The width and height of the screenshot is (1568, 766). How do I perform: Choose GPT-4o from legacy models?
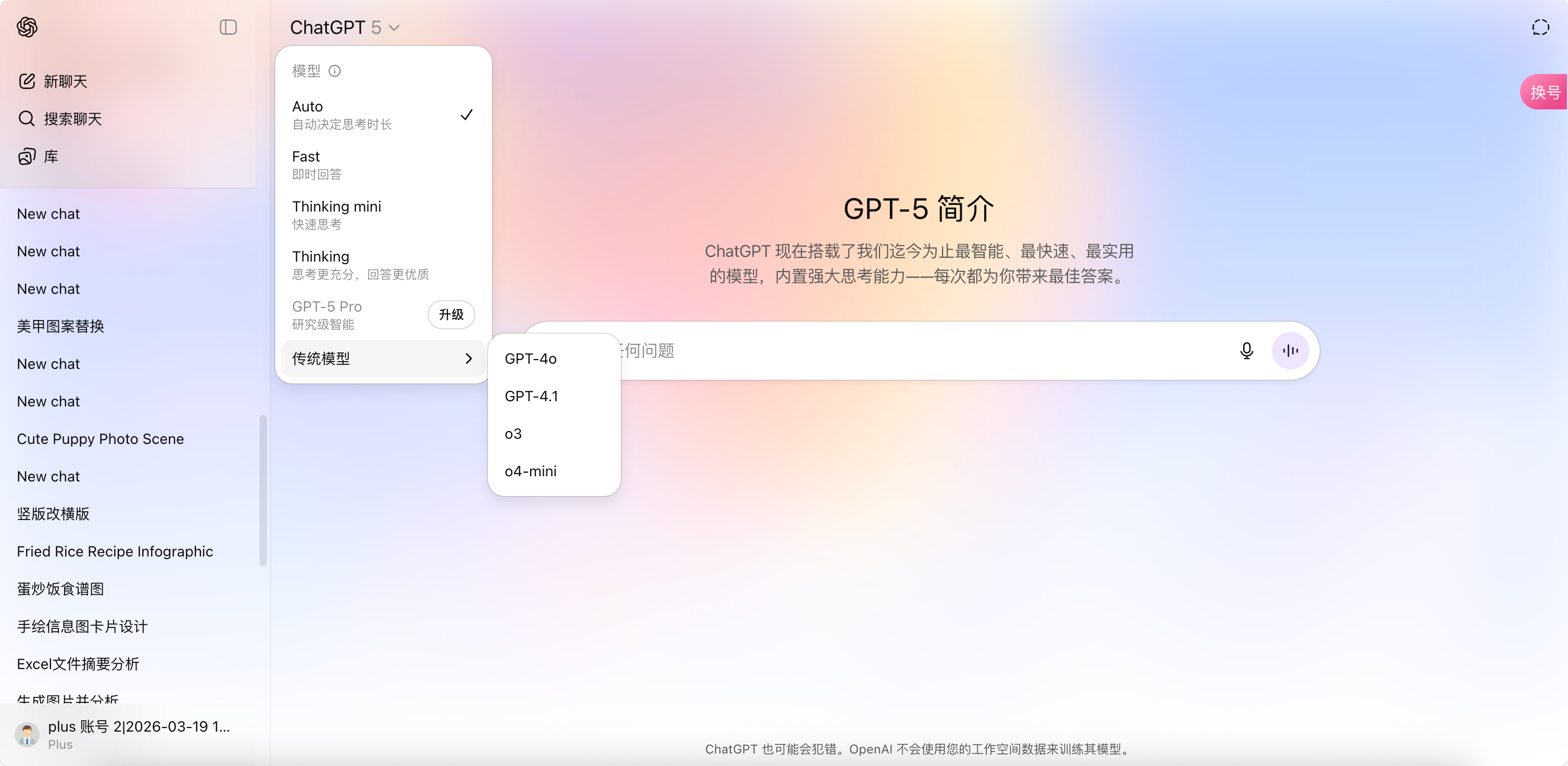tap(530, 359)
